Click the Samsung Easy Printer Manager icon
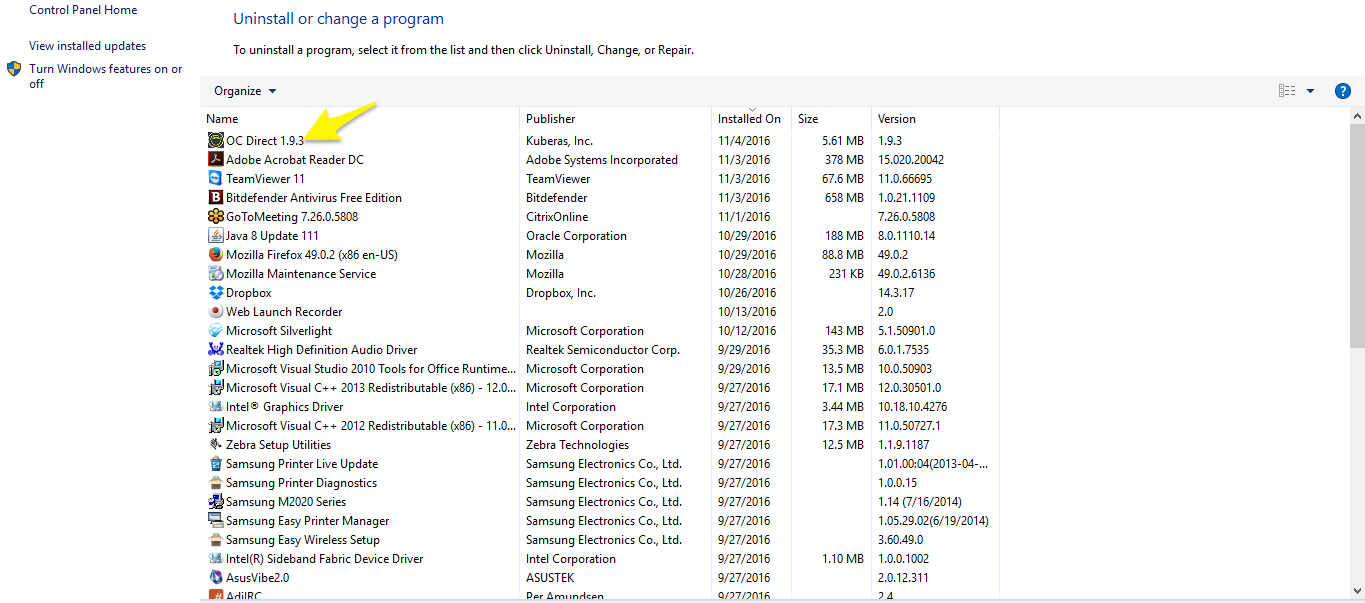This screenshot has width=1365, height=603. point(216,521)
